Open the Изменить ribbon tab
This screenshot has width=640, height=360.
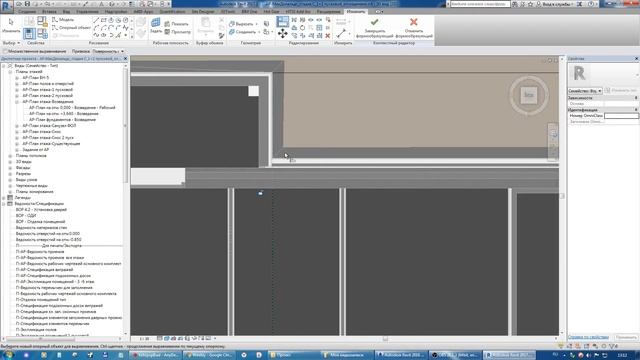[356, 12]
